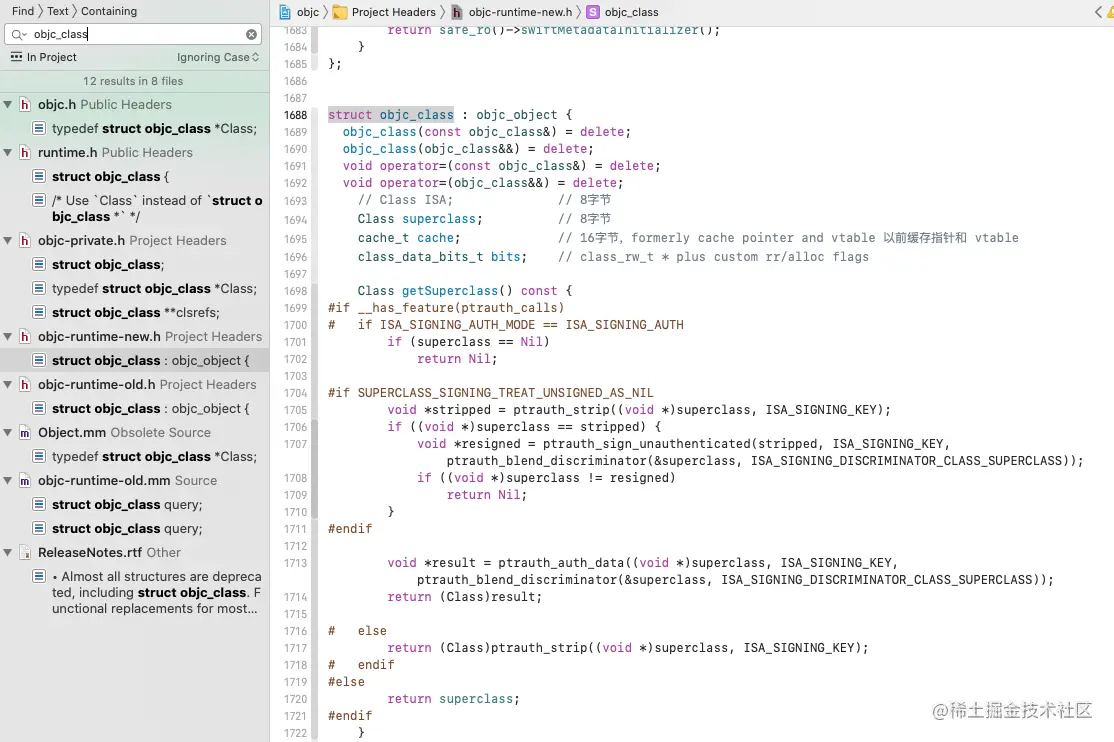Collapse Object.mm results group

(8, 432)
